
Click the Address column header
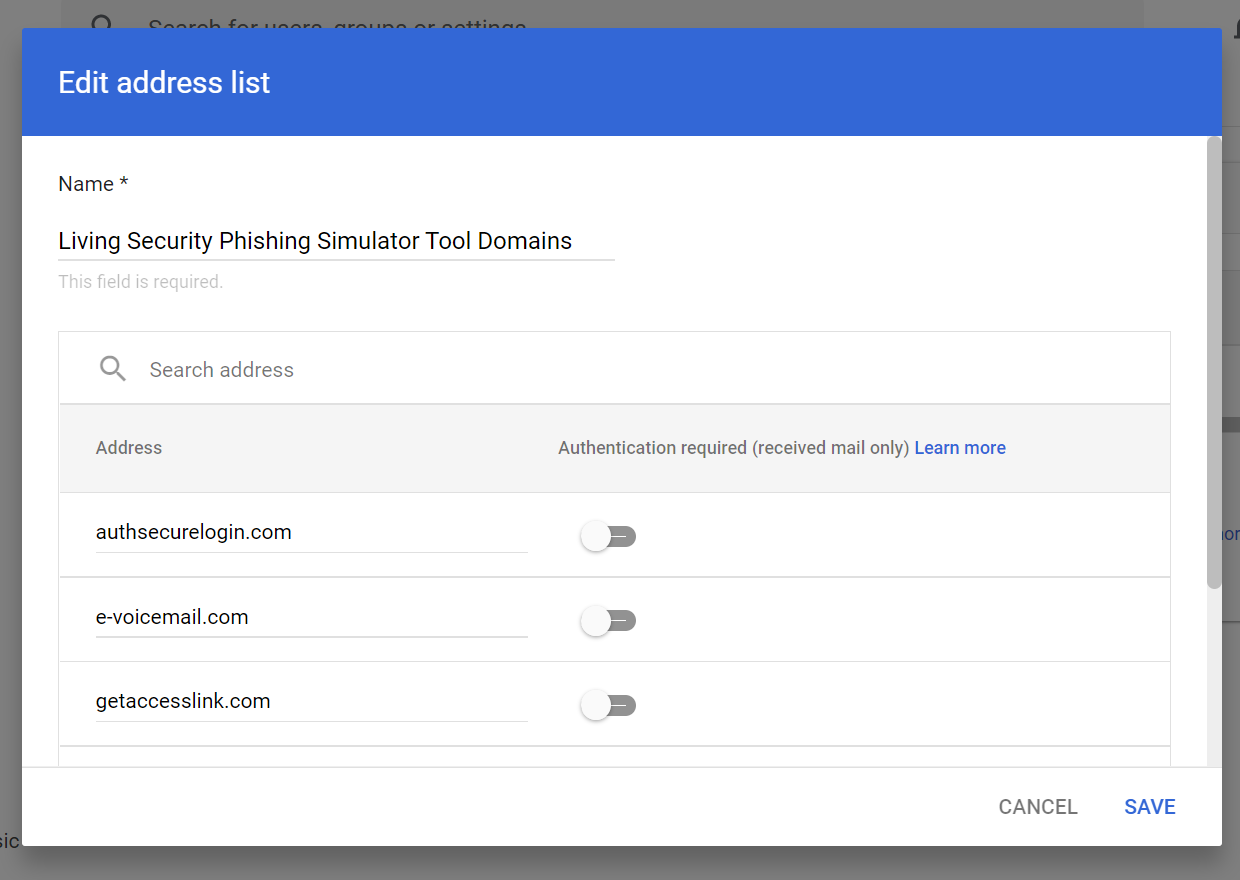129,448
